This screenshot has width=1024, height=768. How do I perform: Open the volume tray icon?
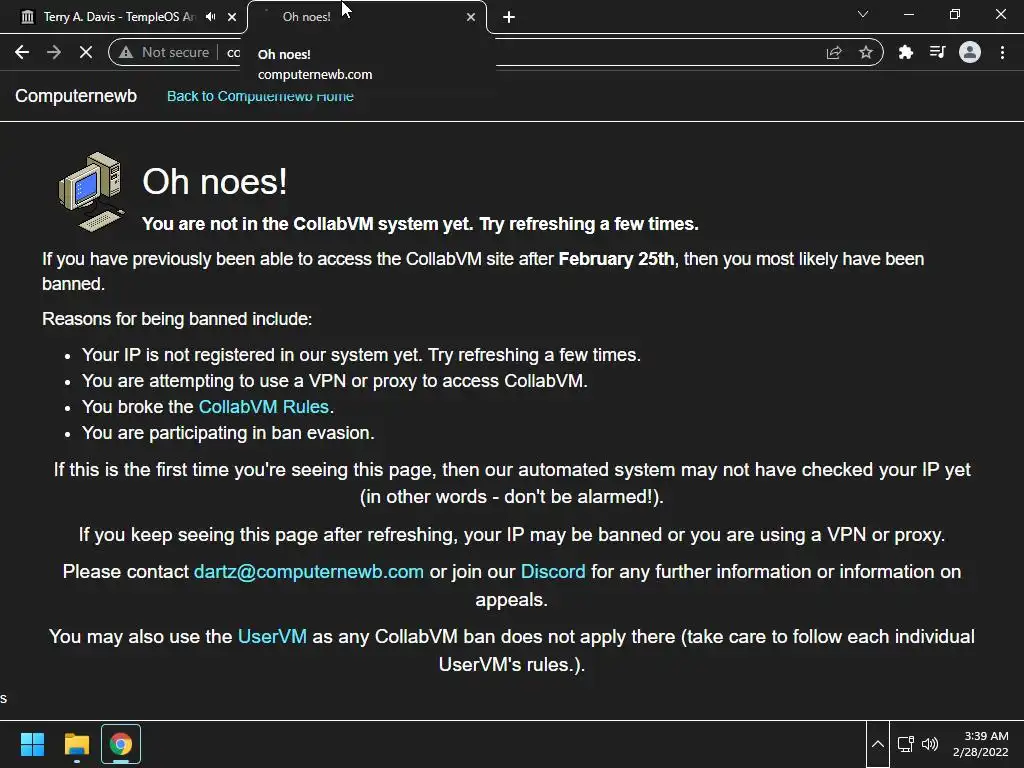(930, 744)
